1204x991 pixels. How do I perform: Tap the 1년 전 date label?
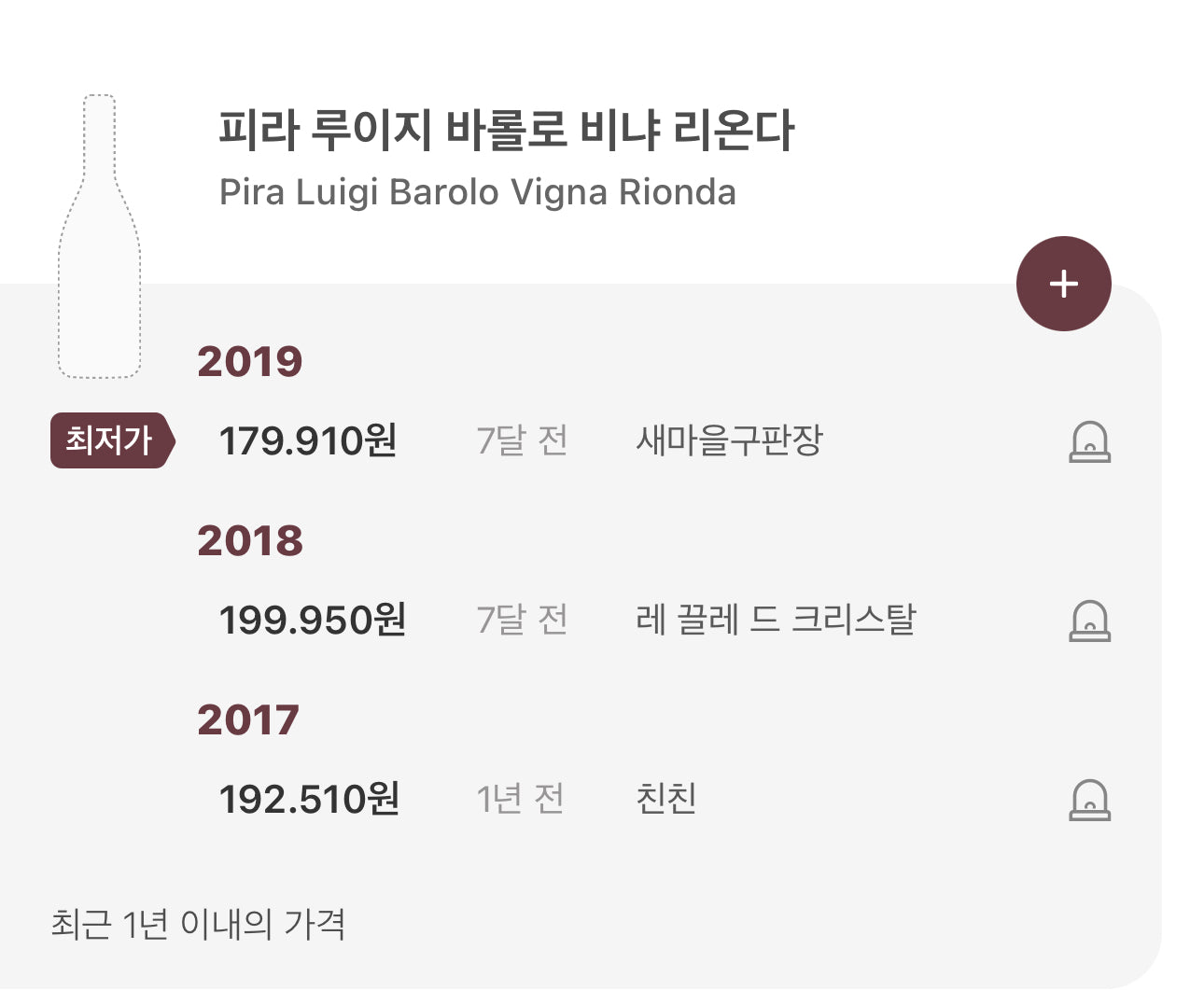coord(520,798)
